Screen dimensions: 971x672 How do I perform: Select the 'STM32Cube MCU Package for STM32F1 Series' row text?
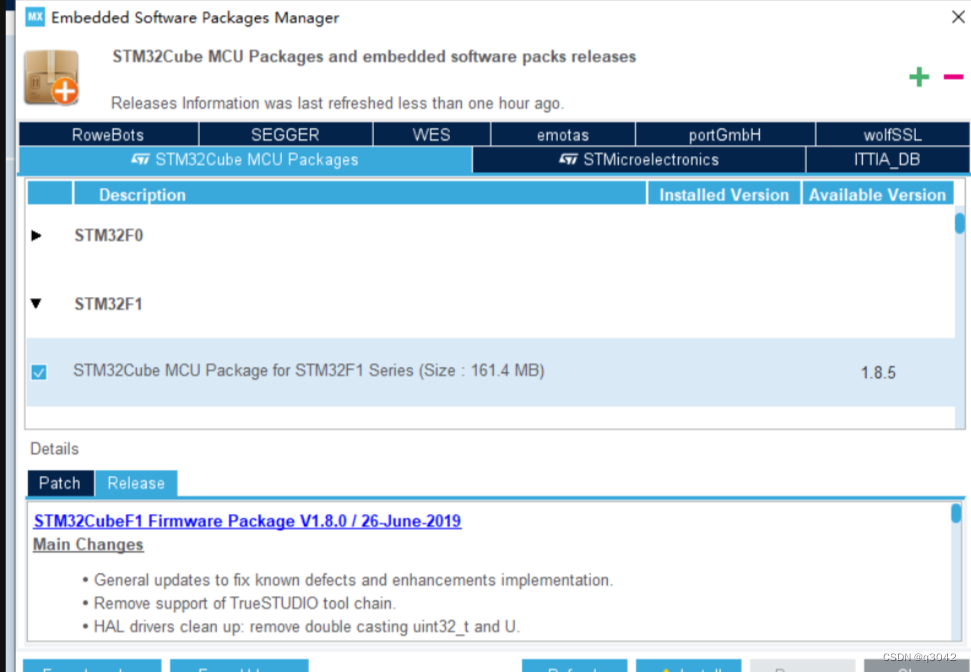tap(309, 370)
